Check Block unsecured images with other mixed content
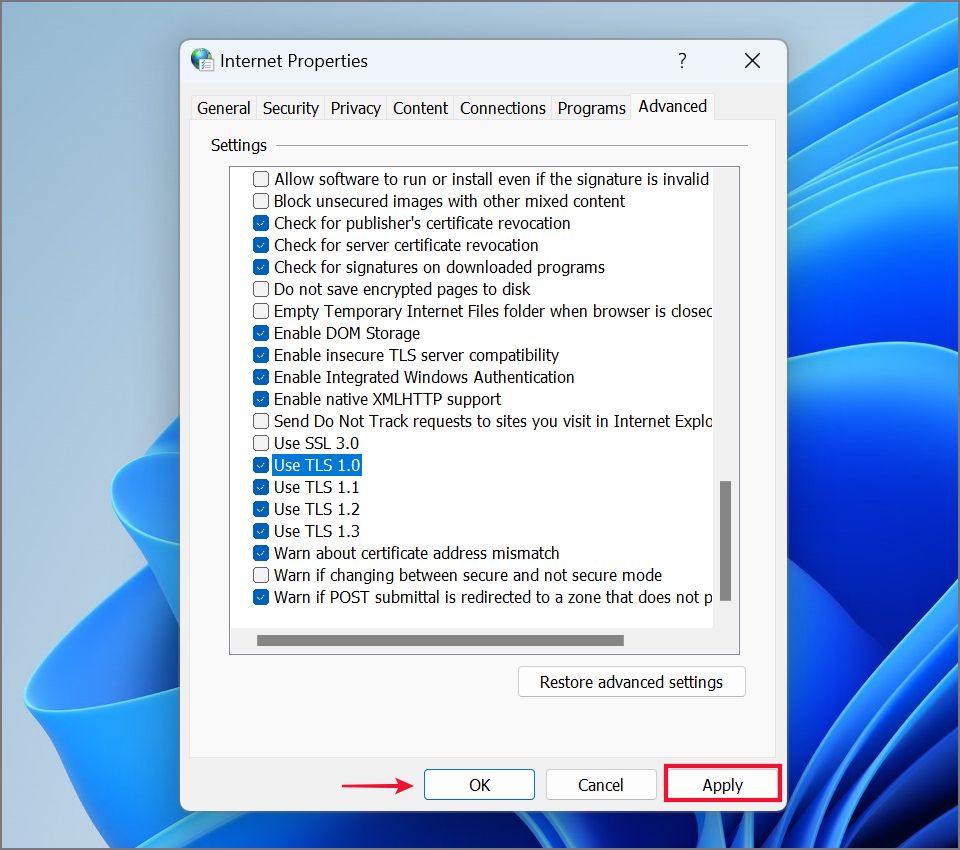 click(261, 201)
